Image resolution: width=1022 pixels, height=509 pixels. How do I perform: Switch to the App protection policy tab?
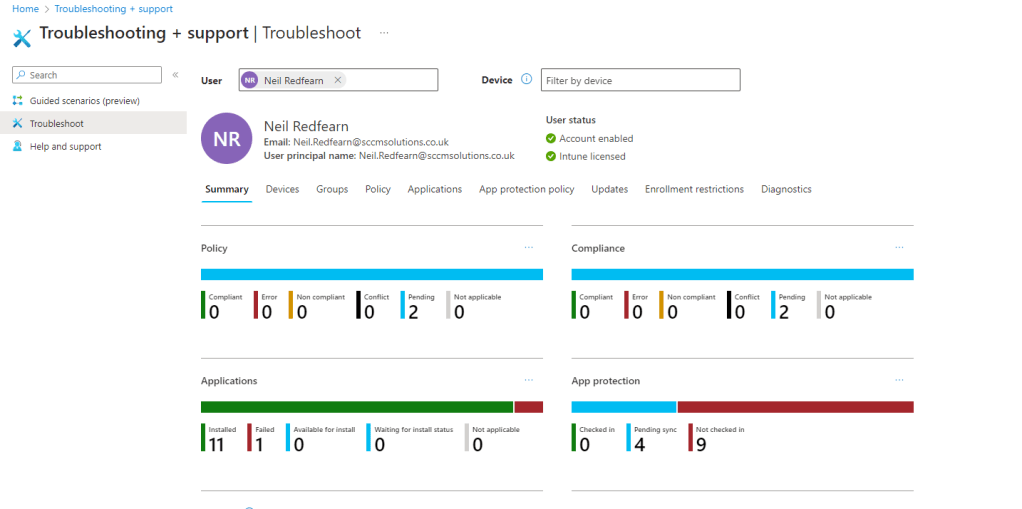click(526, 189)
